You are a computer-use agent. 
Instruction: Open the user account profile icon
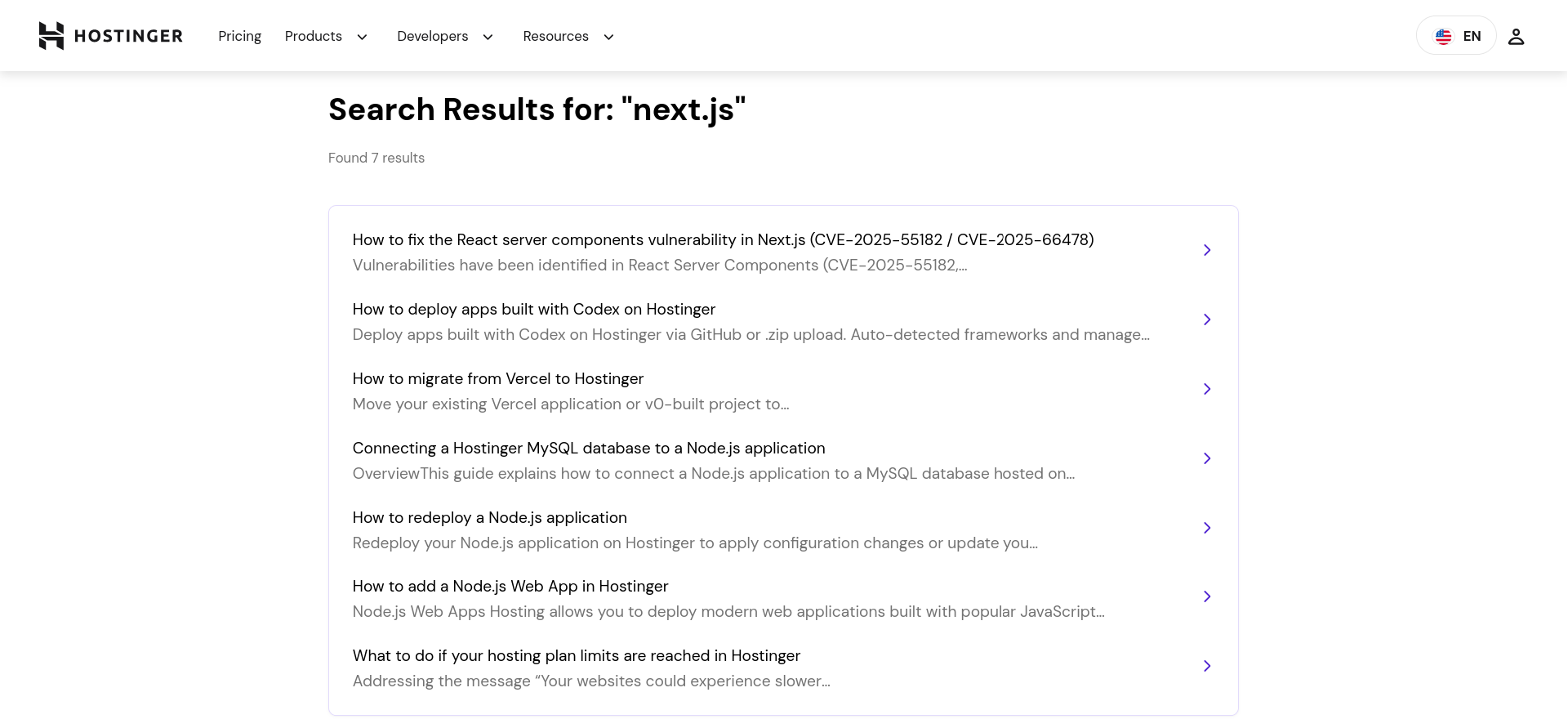point(1516,37)
